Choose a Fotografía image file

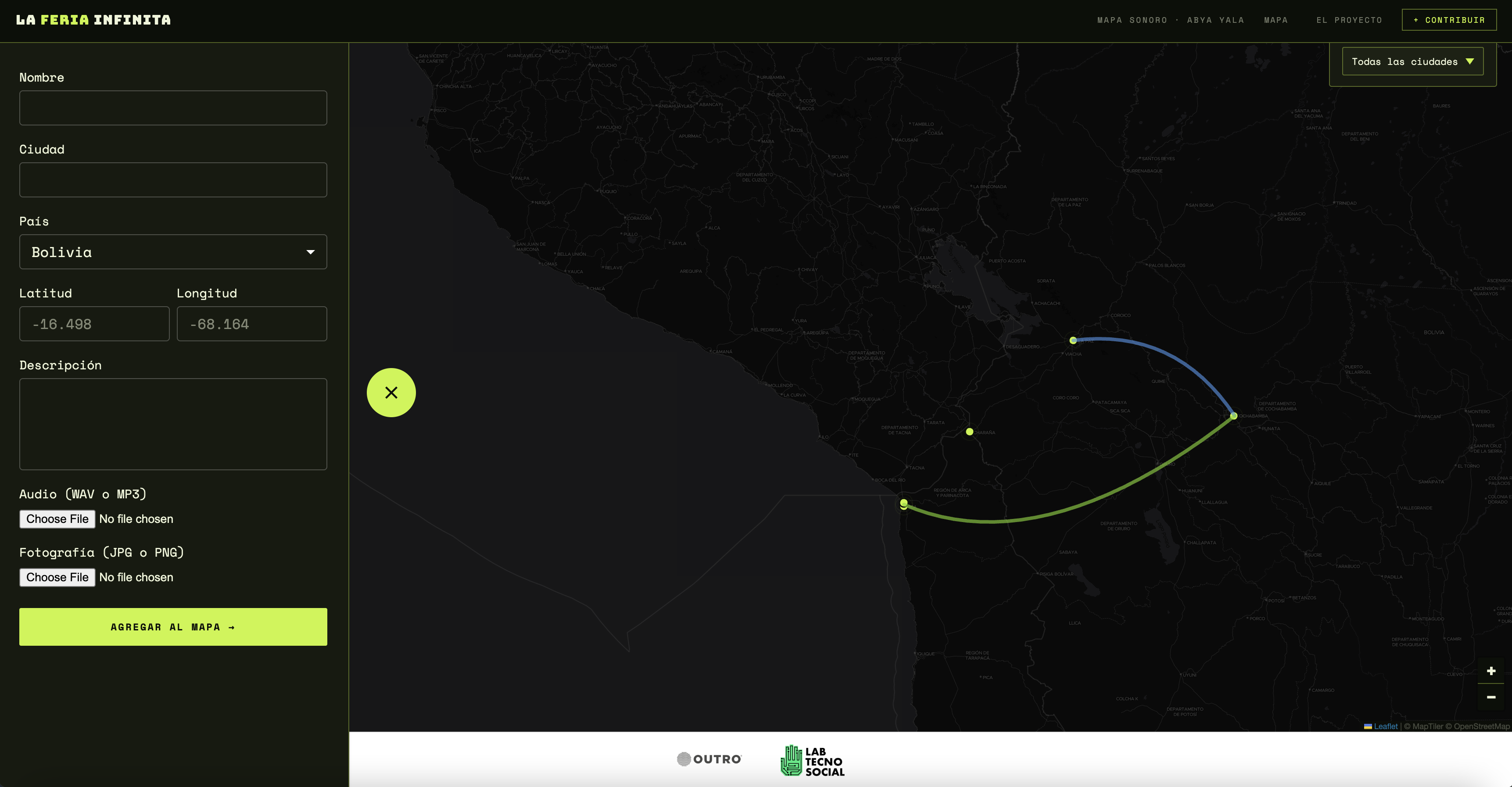[57, 577]
